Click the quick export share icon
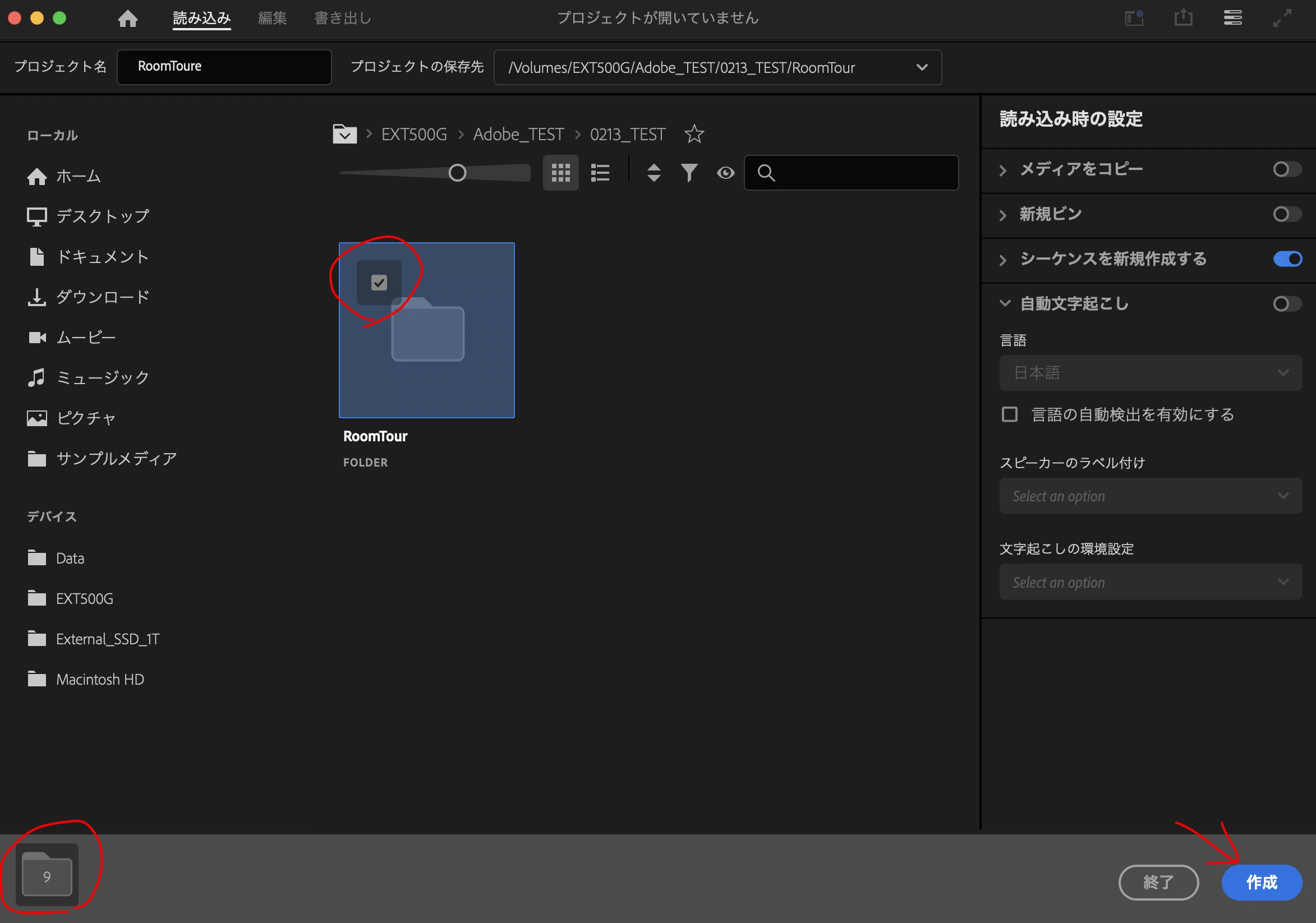 [1183, 19]
